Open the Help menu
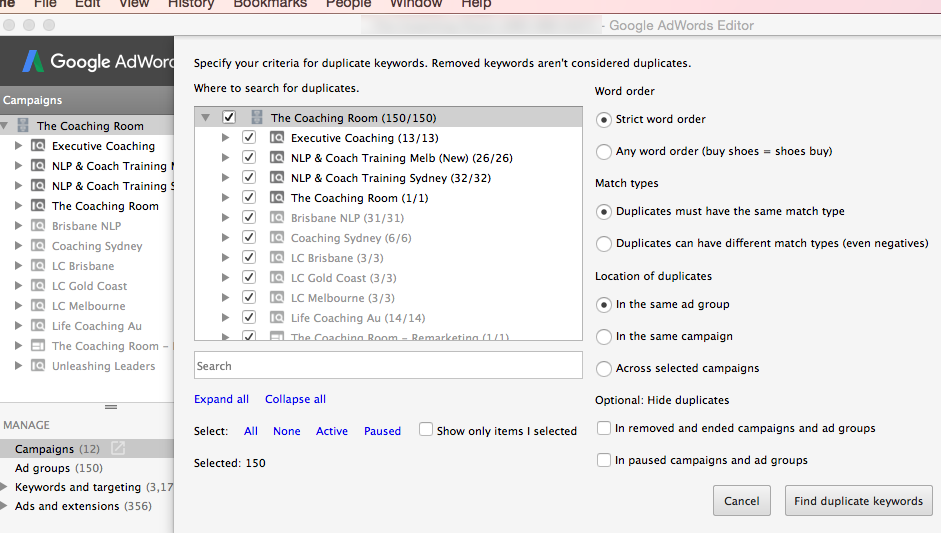This screenshot has width=941, height=533. [x=476, y=4]
